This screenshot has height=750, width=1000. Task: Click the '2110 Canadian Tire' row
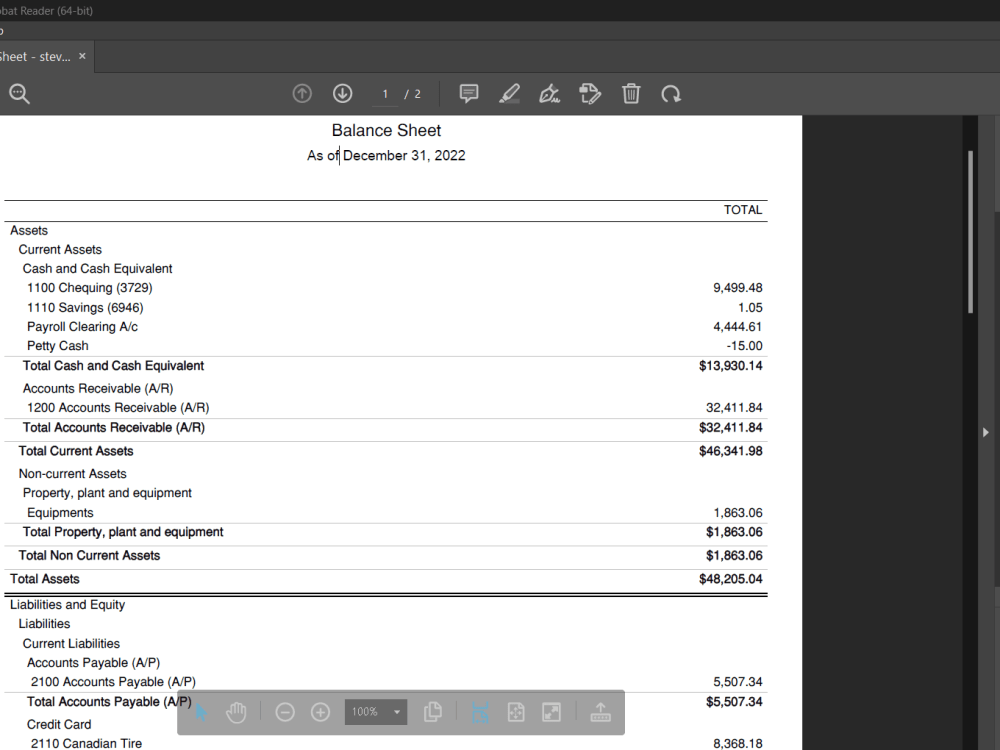[x=386, y=743]
